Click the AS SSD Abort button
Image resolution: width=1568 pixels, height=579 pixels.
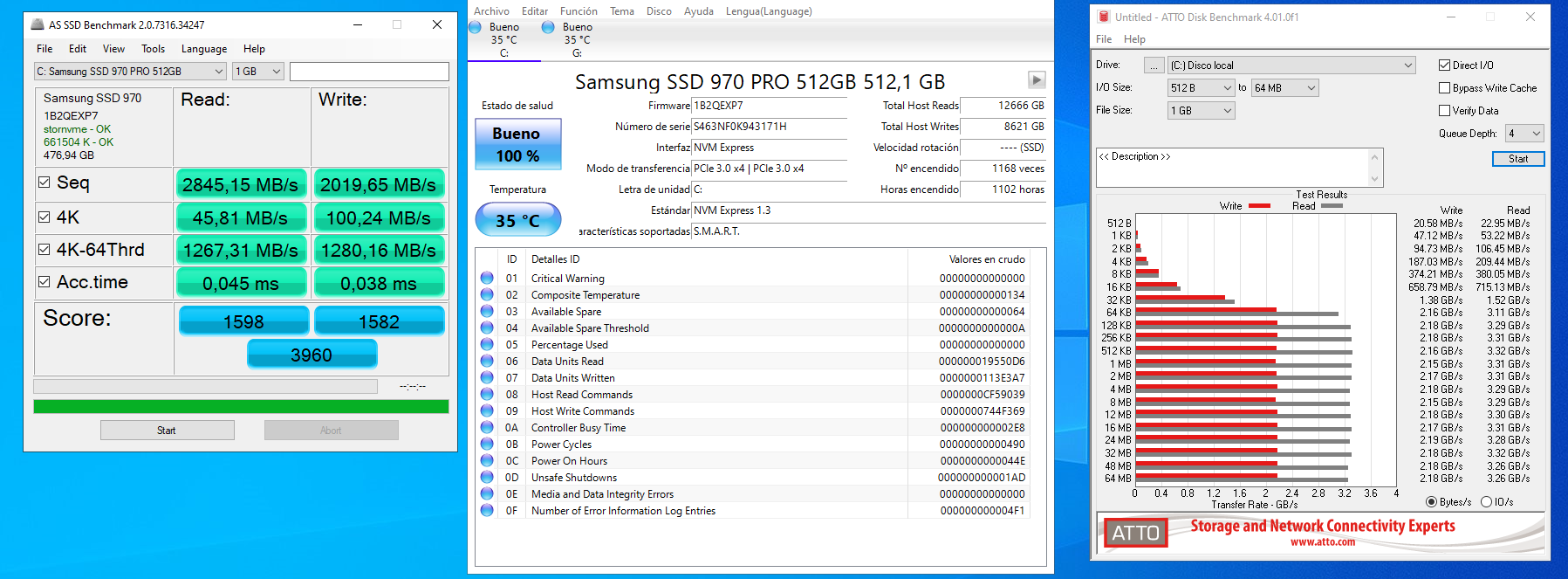coord(331,430)
